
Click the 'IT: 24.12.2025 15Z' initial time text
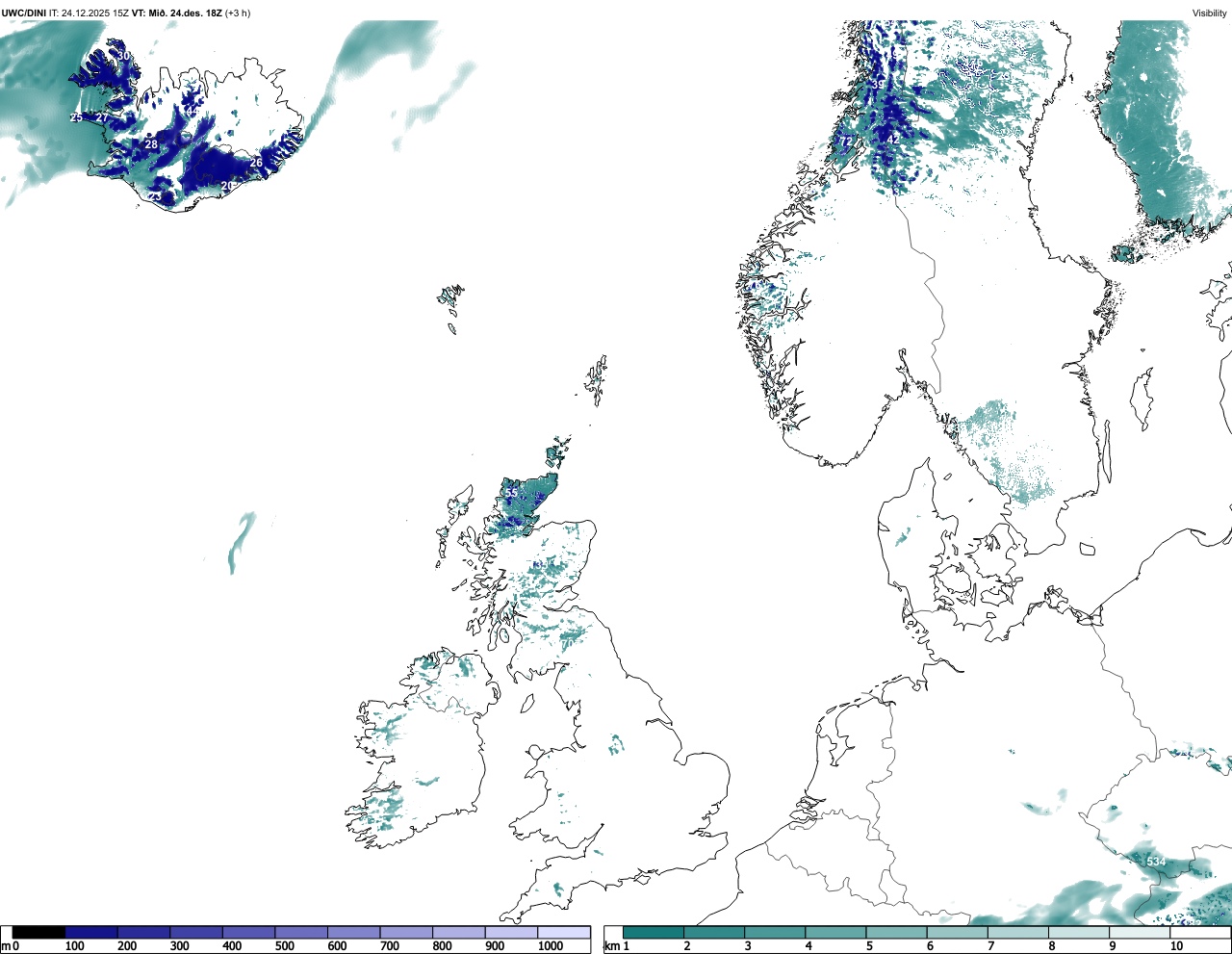pos(90,13)
